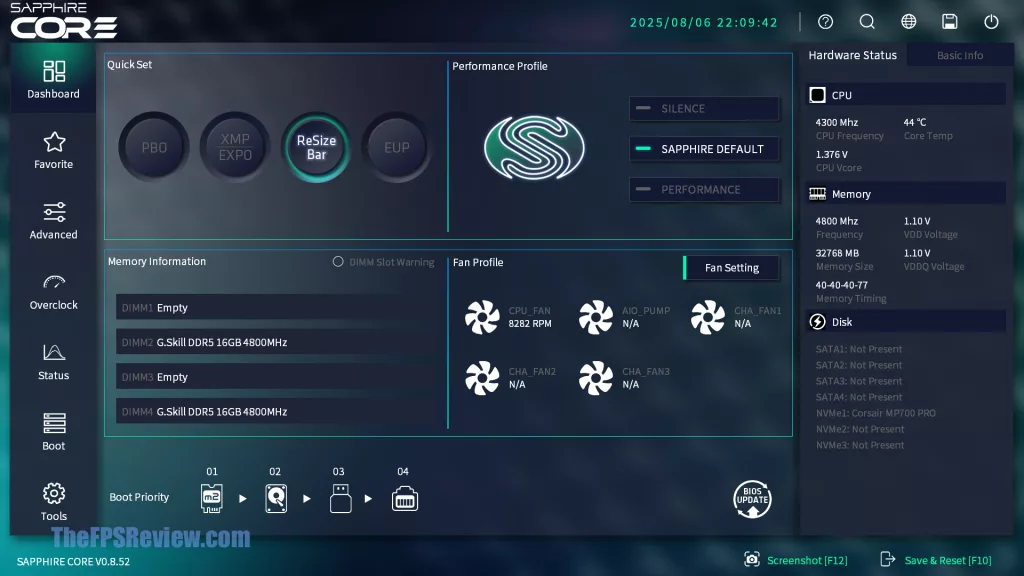Click the power icon in header
The image size is (1024, 576).
tap(991, 22)
